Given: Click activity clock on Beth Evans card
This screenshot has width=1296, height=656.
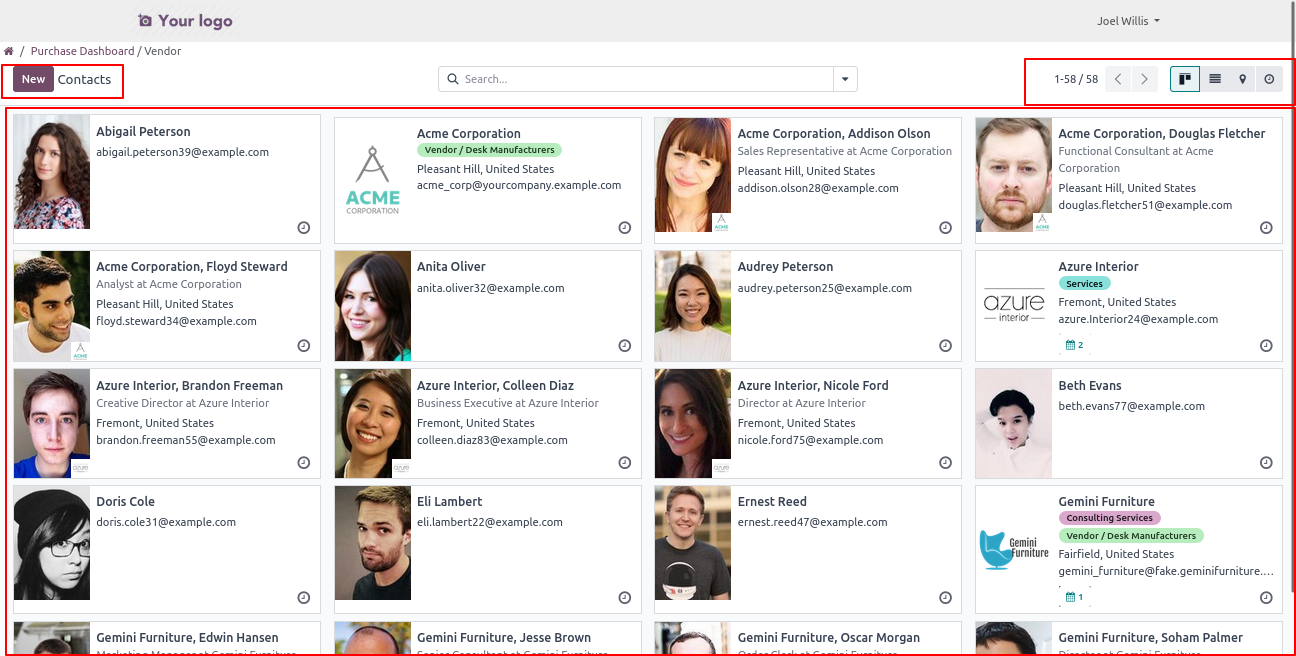Looking at the screenshot, I should (x=1266, y=463).
